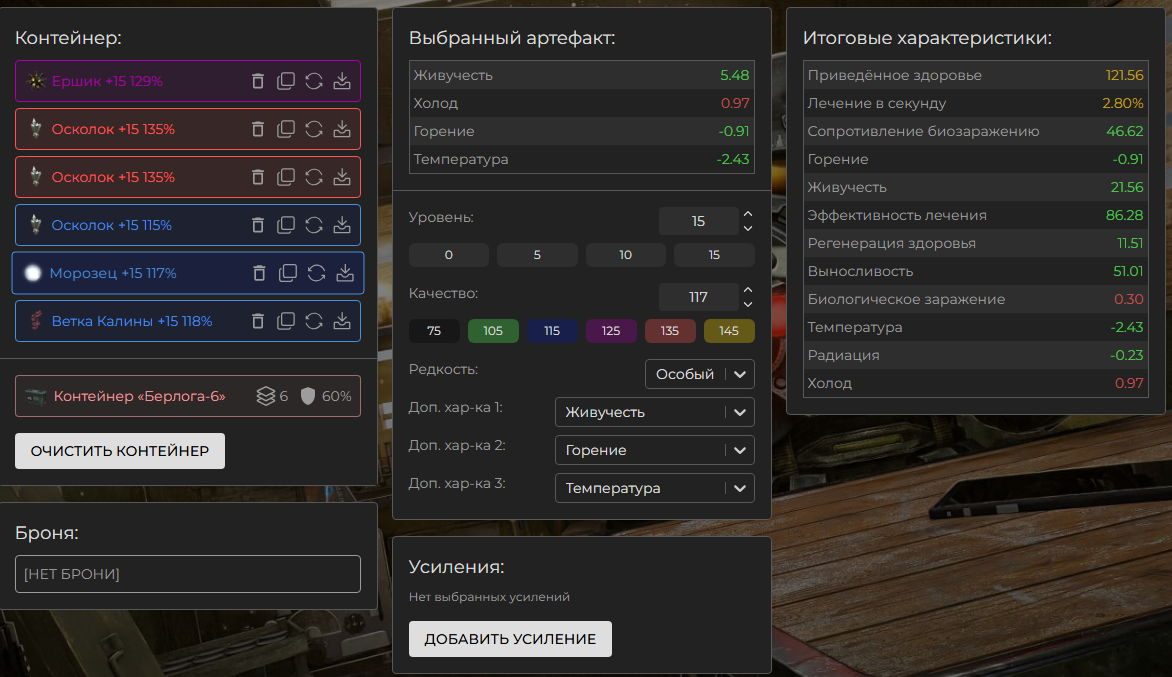Click the Морозец white orb icon
1172x677 pixels.
33,273
